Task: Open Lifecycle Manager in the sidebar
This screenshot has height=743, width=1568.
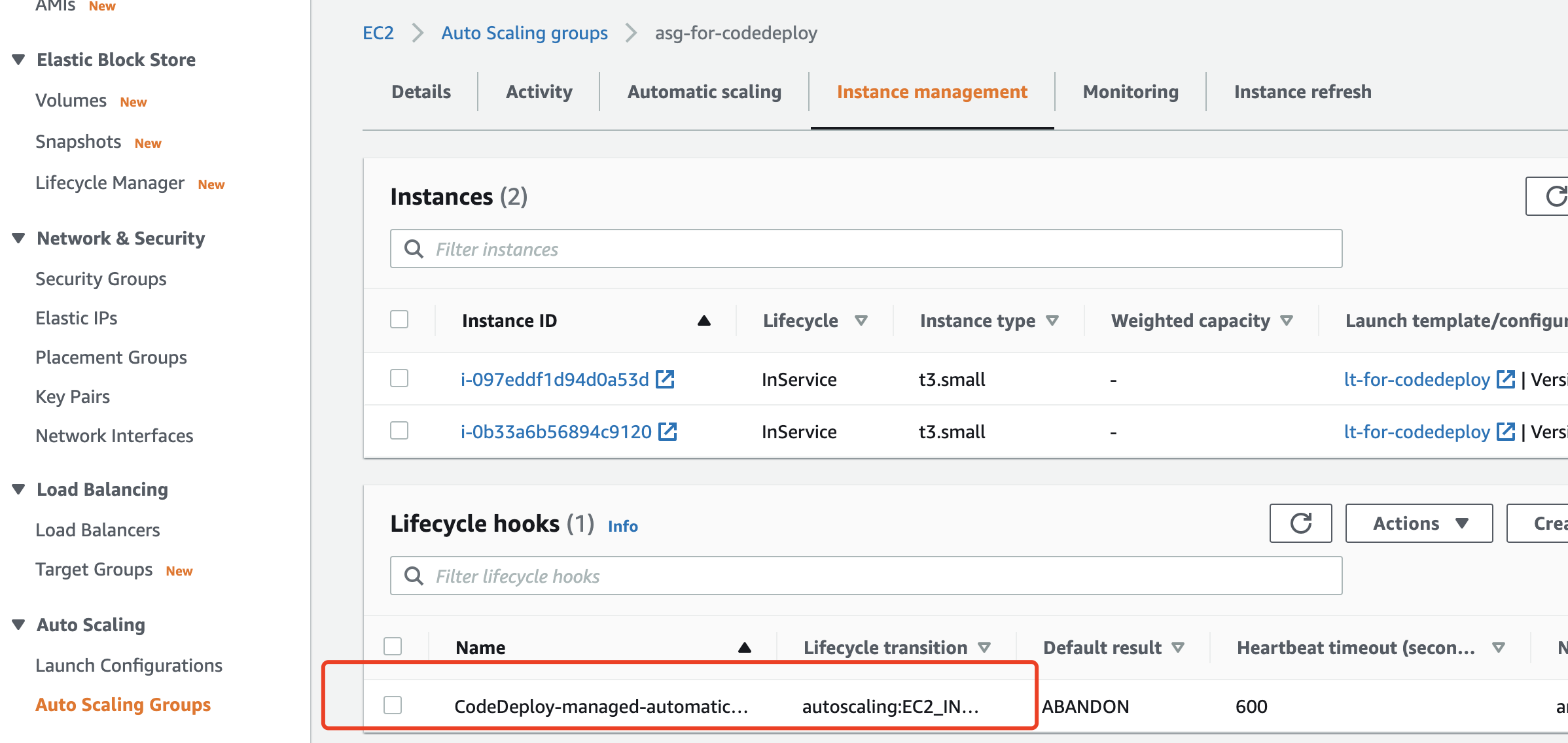Action: (x=110, y=183)
